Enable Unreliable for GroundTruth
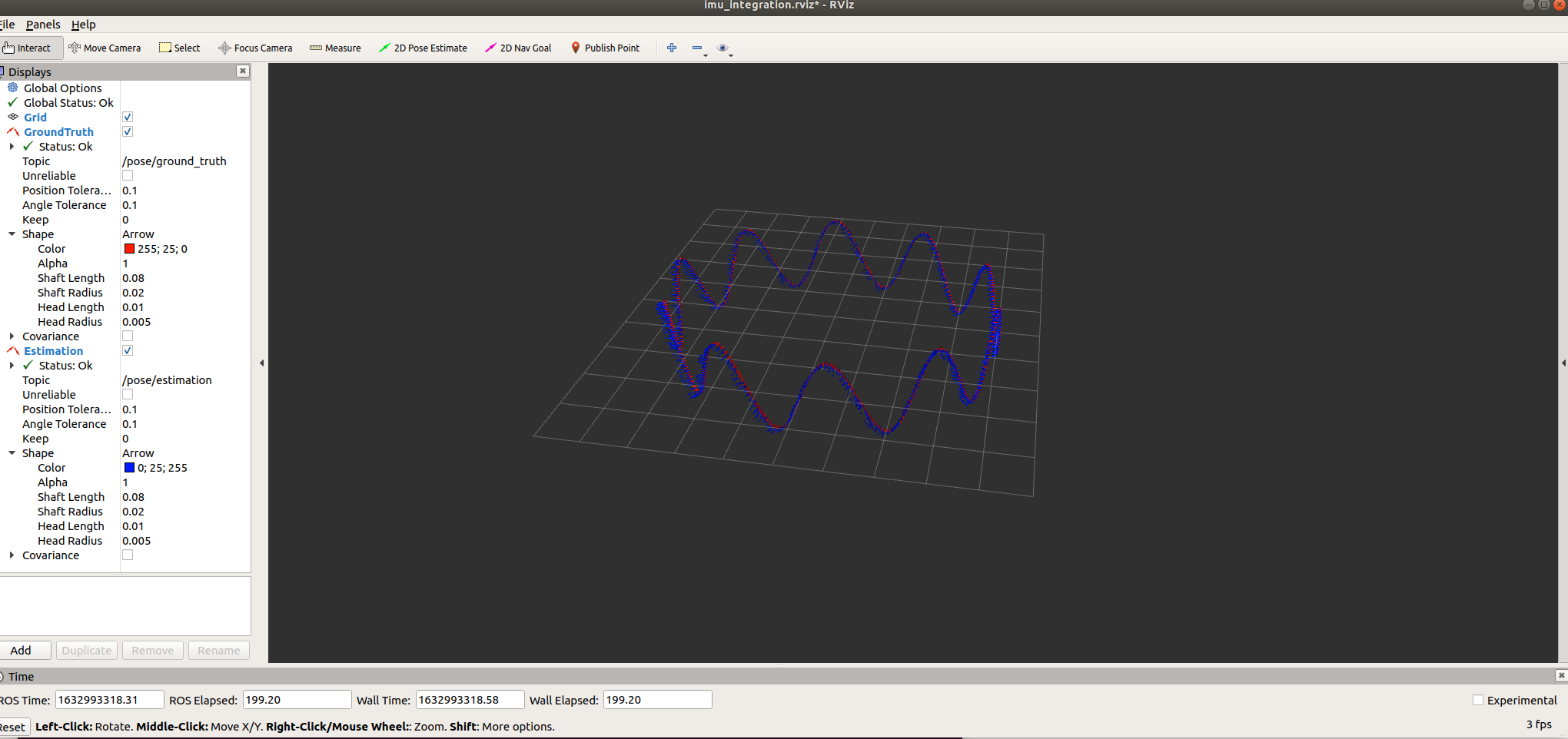 tap(128, 175)
